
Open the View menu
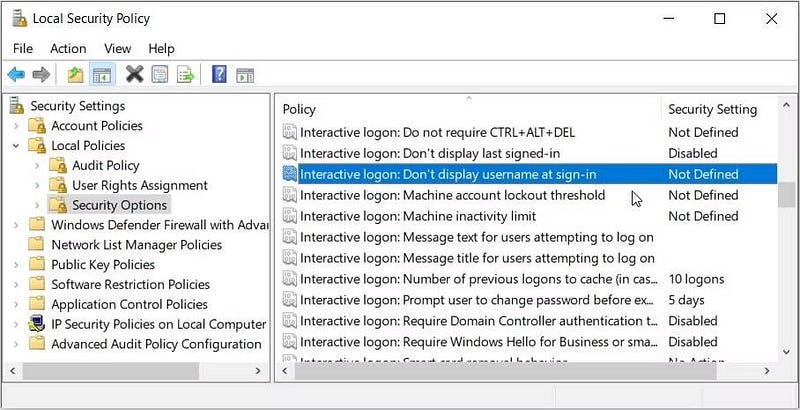coord(117,48)
